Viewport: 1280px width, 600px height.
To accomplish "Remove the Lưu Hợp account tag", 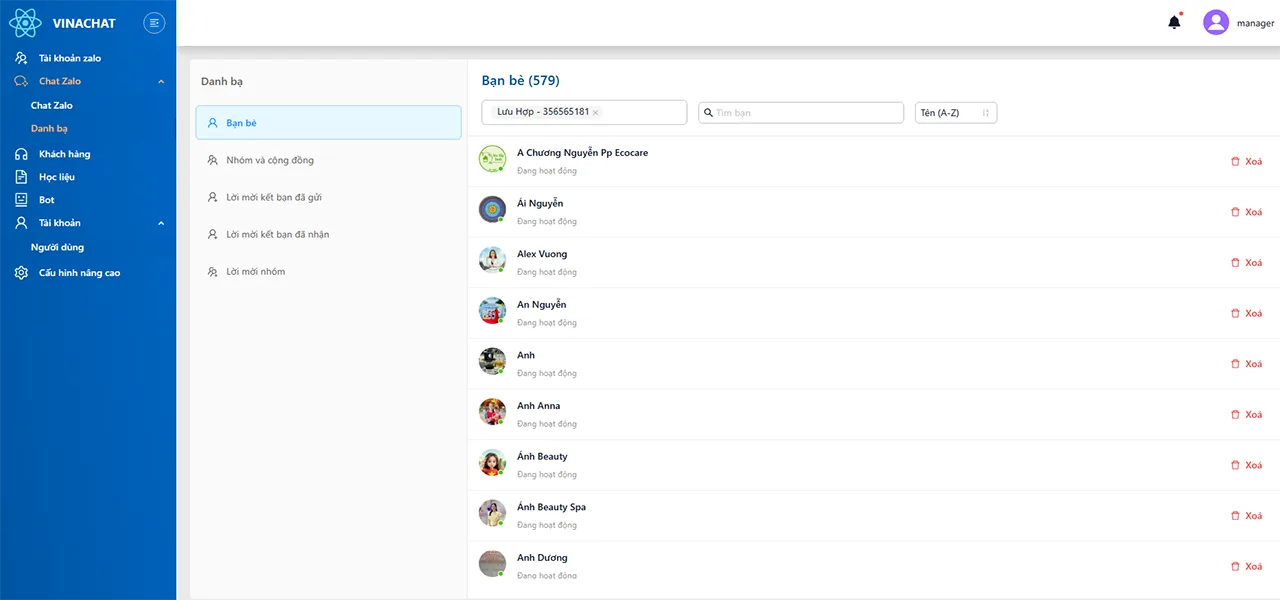I will coord(595,113).
